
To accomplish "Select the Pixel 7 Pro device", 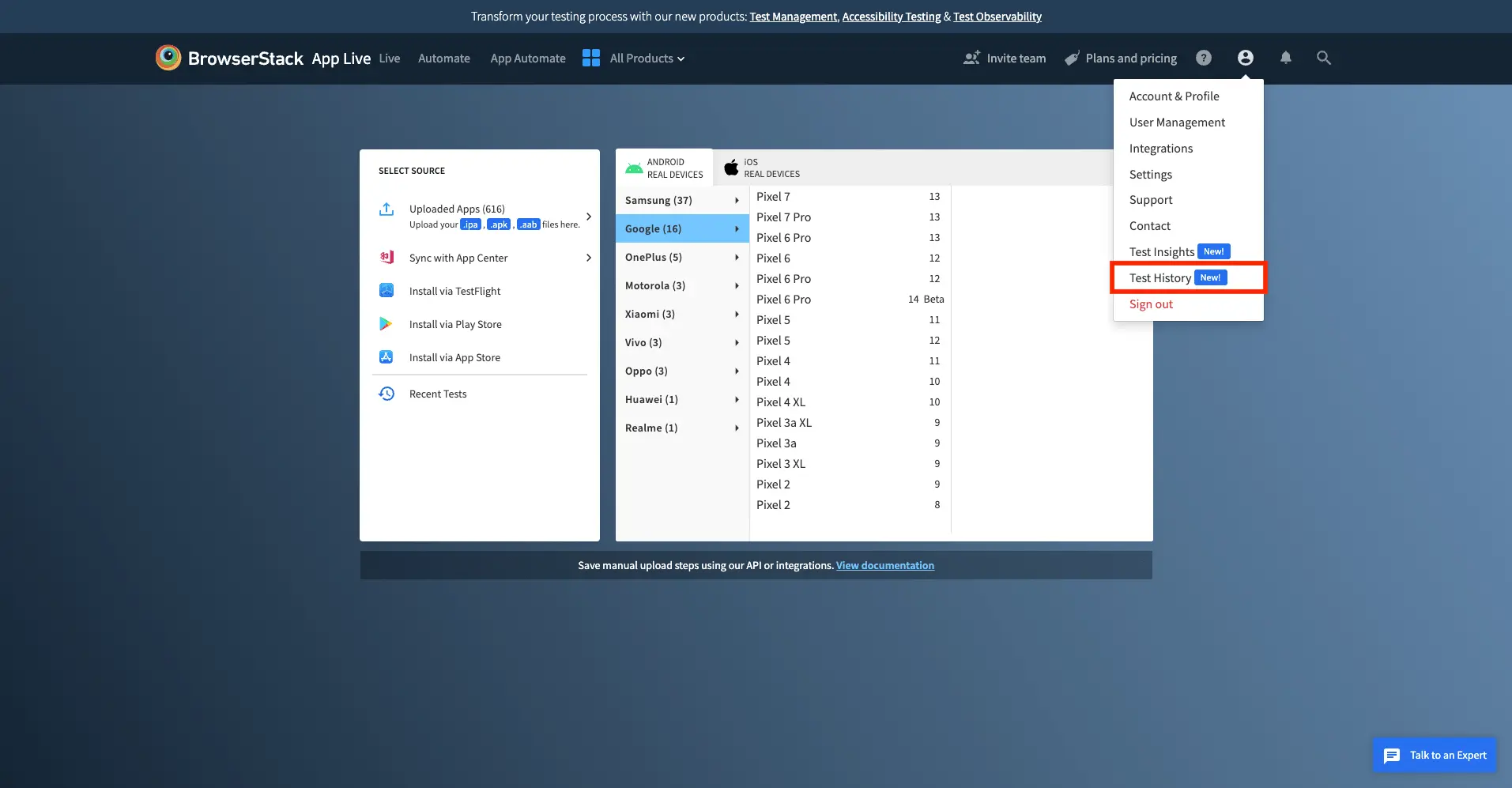I will tap(783, 217).
